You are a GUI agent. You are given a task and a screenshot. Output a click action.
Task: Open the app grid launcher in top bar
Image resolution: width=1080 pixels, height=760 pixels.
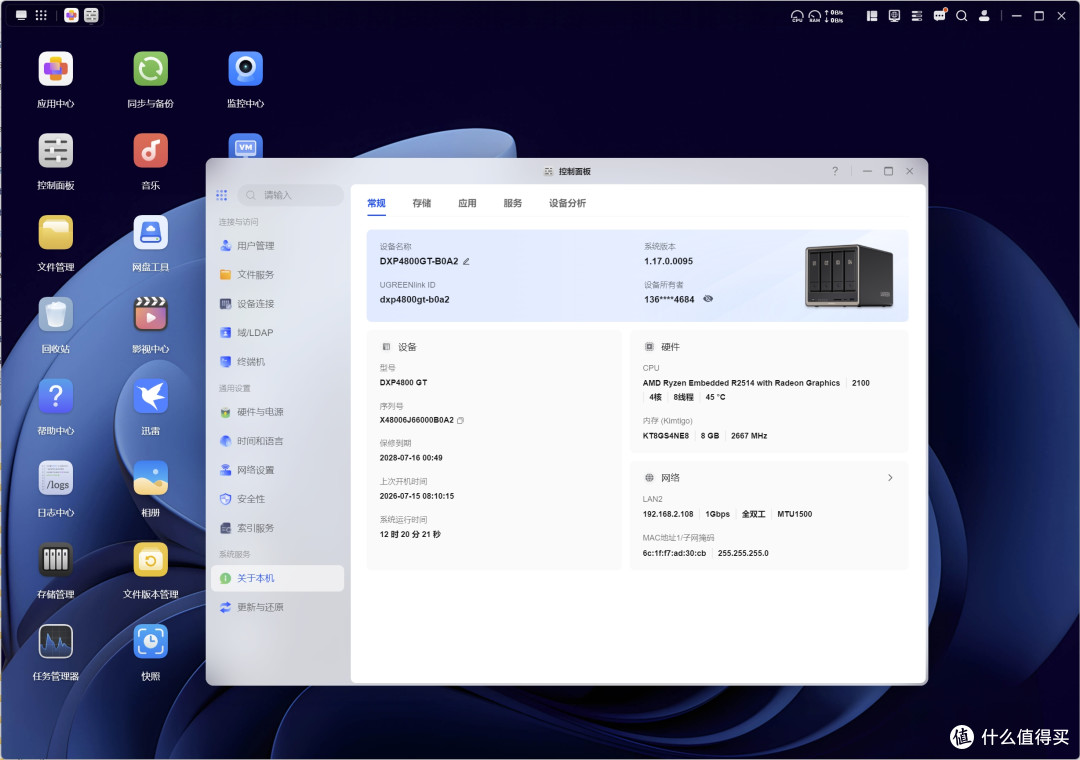pyautogui.click(x=41, y=15)
